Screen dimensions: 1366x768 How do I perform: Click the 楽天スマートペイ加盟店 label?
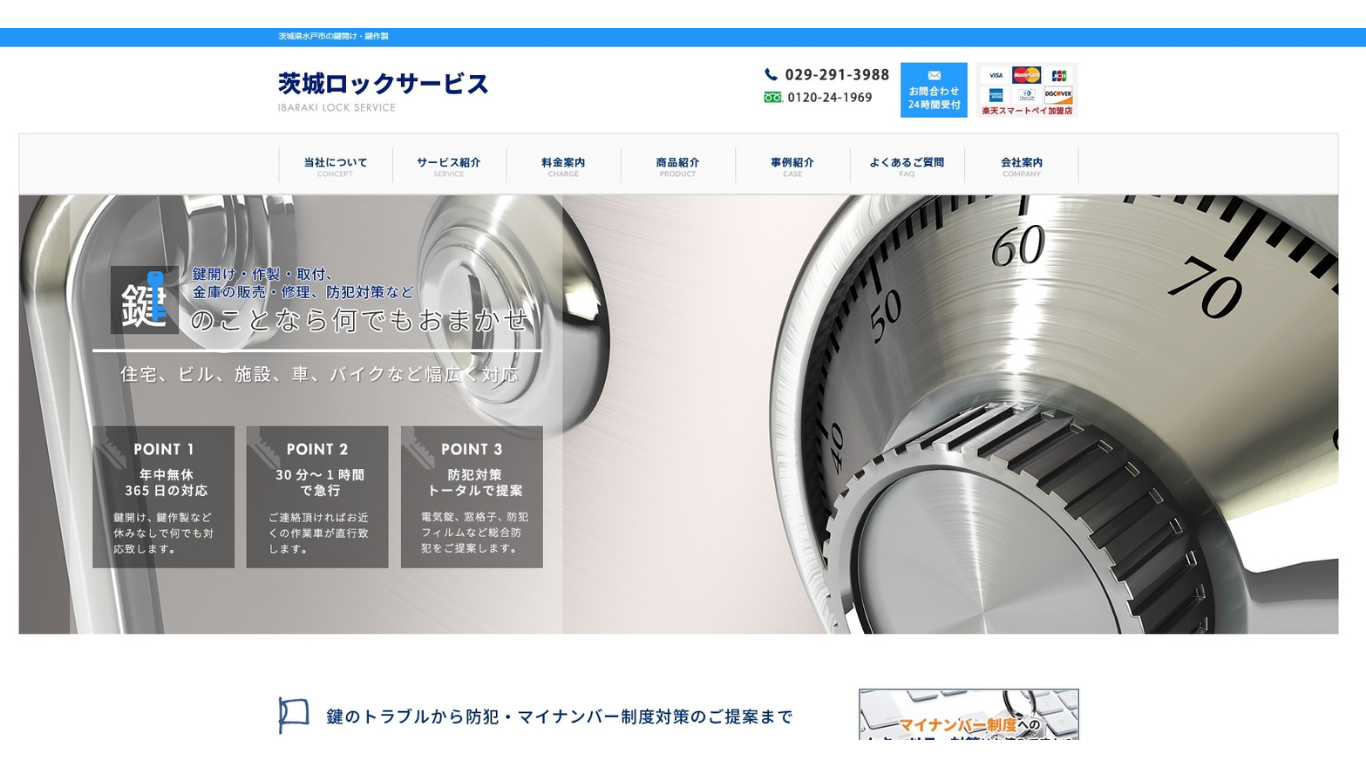1027,111
